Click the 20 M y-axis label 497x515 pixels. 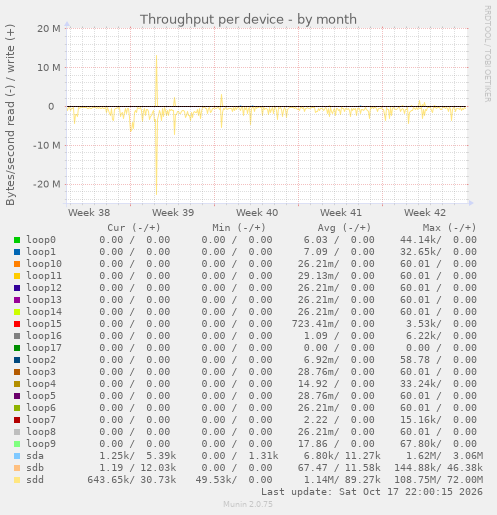point(49,29)
